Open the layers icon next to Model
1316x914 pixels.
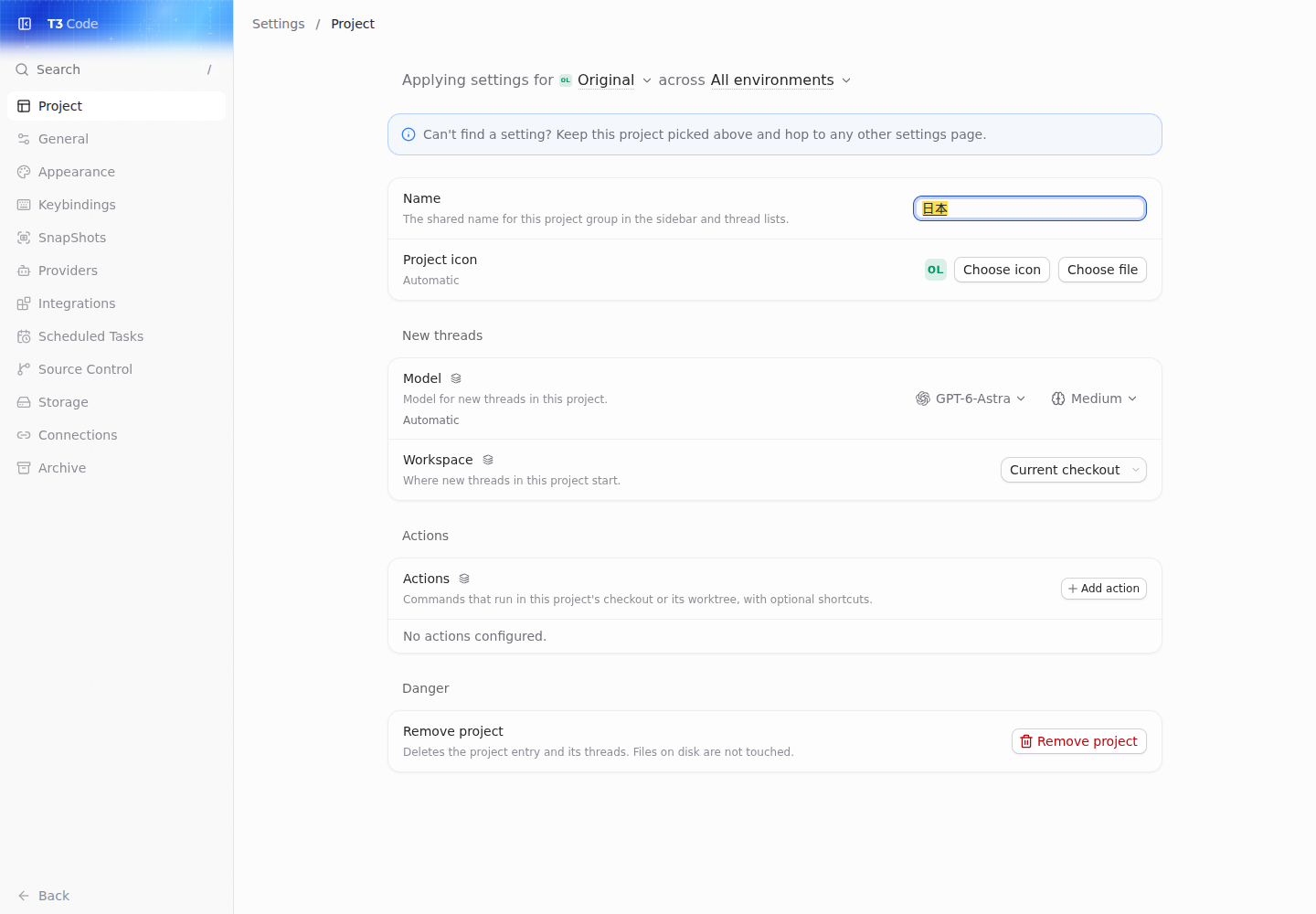456,378
